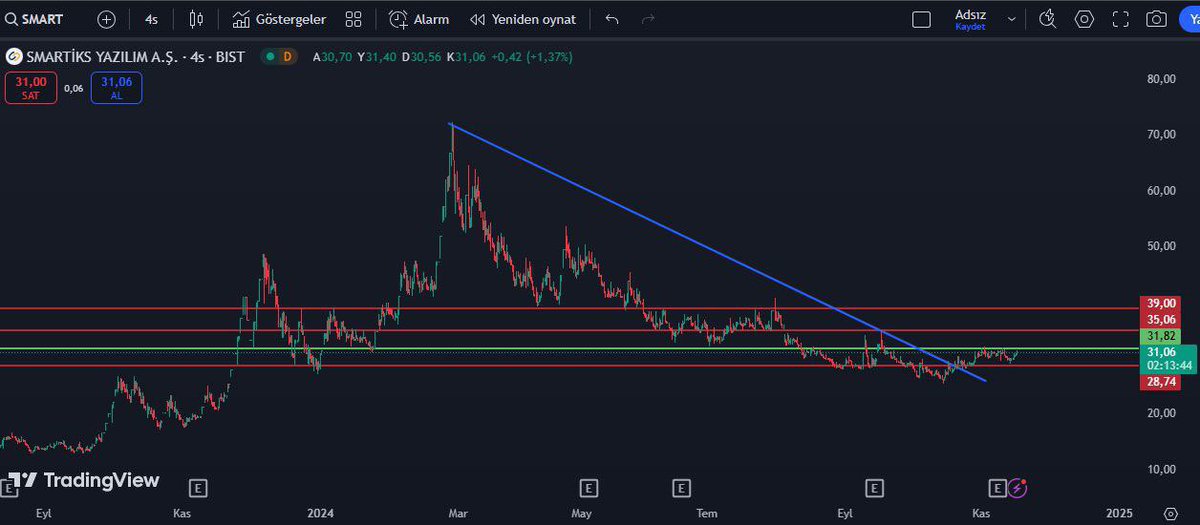Click the 20,00 price scale label
The height and width of the screenshot is (525, 1200).
[x=1161, y=413]
